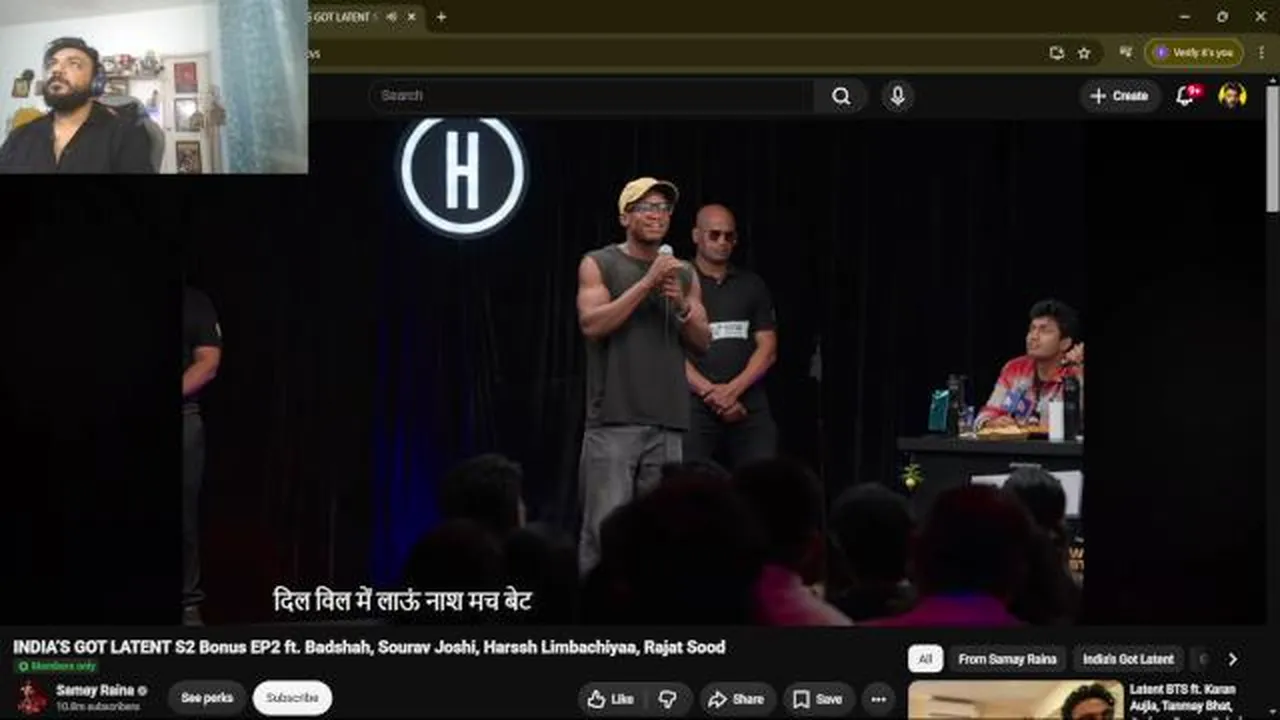Viewport: 1280px width, 720px height.
Task: Open the Latent BTS ft. Karan Aujla thumbnail
Action: 1014,700
